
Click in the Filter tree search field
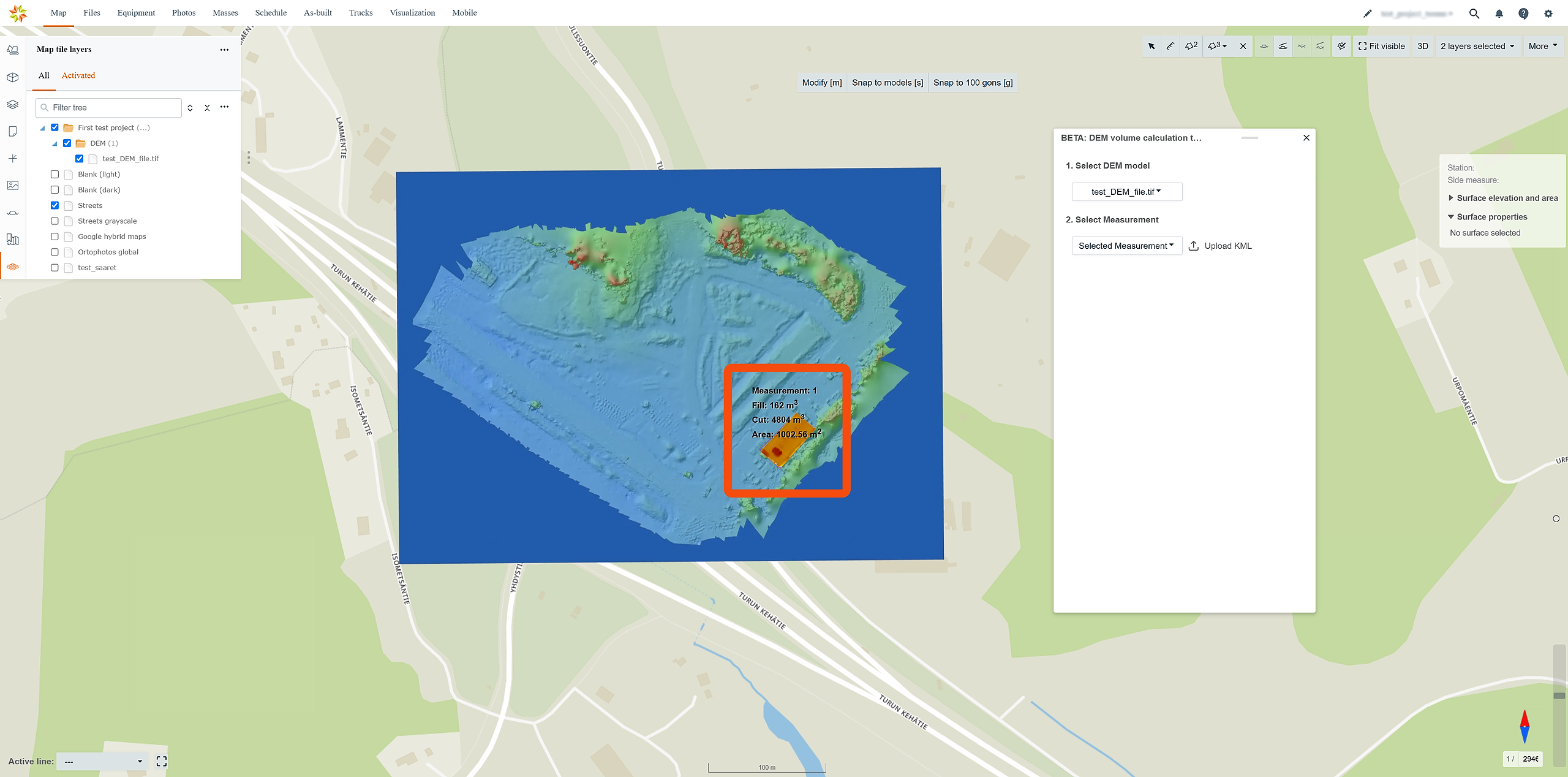coord(109,107)
